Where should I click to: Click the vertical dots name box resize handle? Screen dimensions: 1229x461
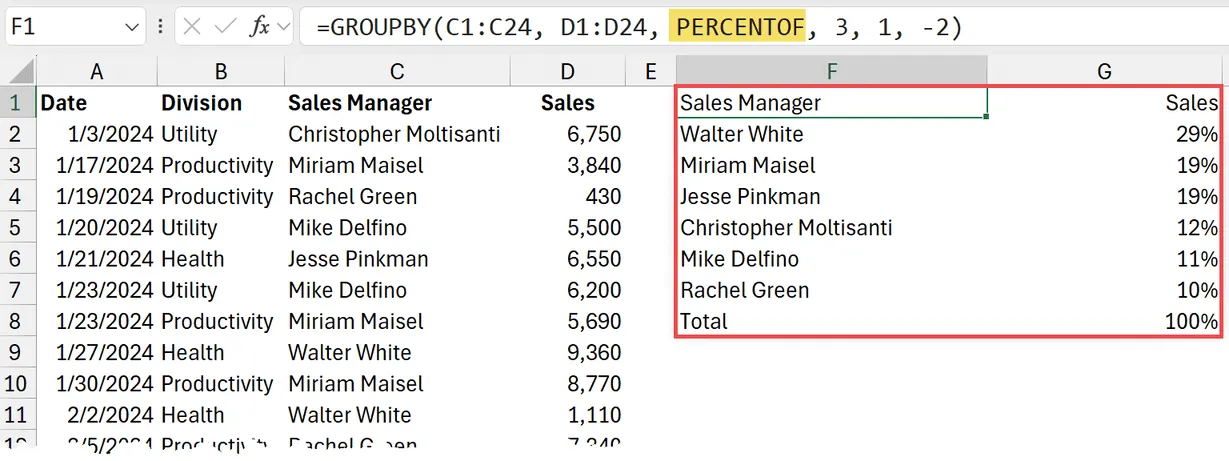click(x=161, y=28)
